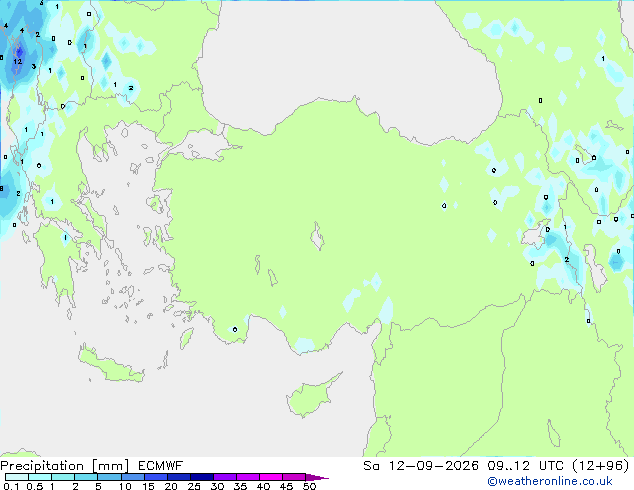Click the legend arrow tip above 50
634x490 pixels.
[x=317, y=477]
